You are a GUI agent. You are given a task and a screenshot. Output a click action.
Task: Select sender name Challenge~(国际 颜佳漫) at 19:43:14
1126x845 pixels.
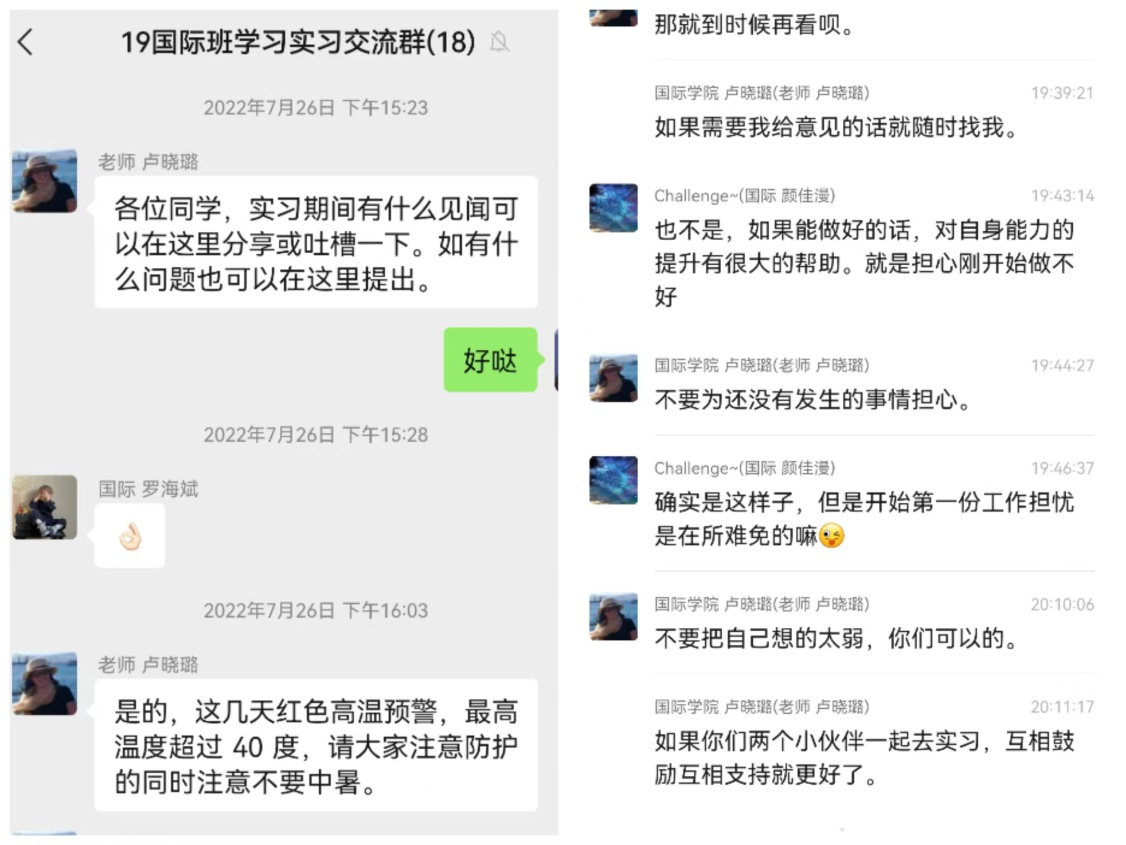point(744,195)
